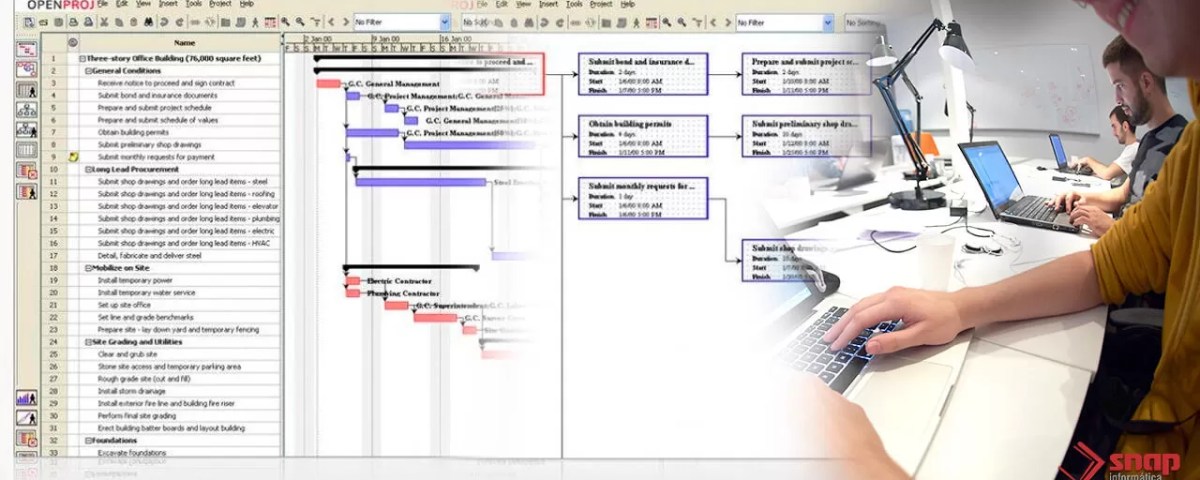
Task: Select the 'Submit monthly requests for' network node
Action: [x=643, y=198]
